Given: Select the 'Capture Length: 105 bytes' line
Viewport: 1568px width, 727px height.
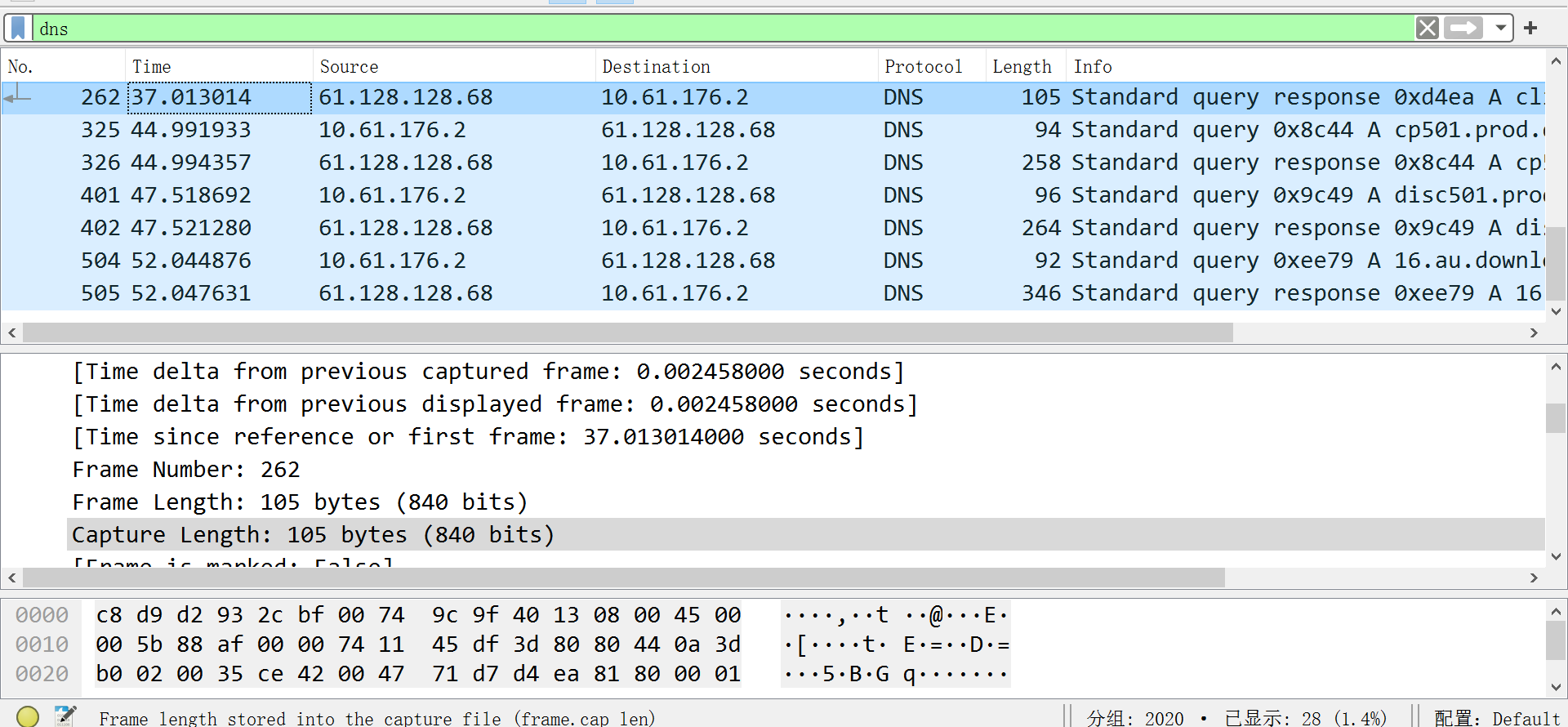Looking at the screenshot, I should (805, 535).
